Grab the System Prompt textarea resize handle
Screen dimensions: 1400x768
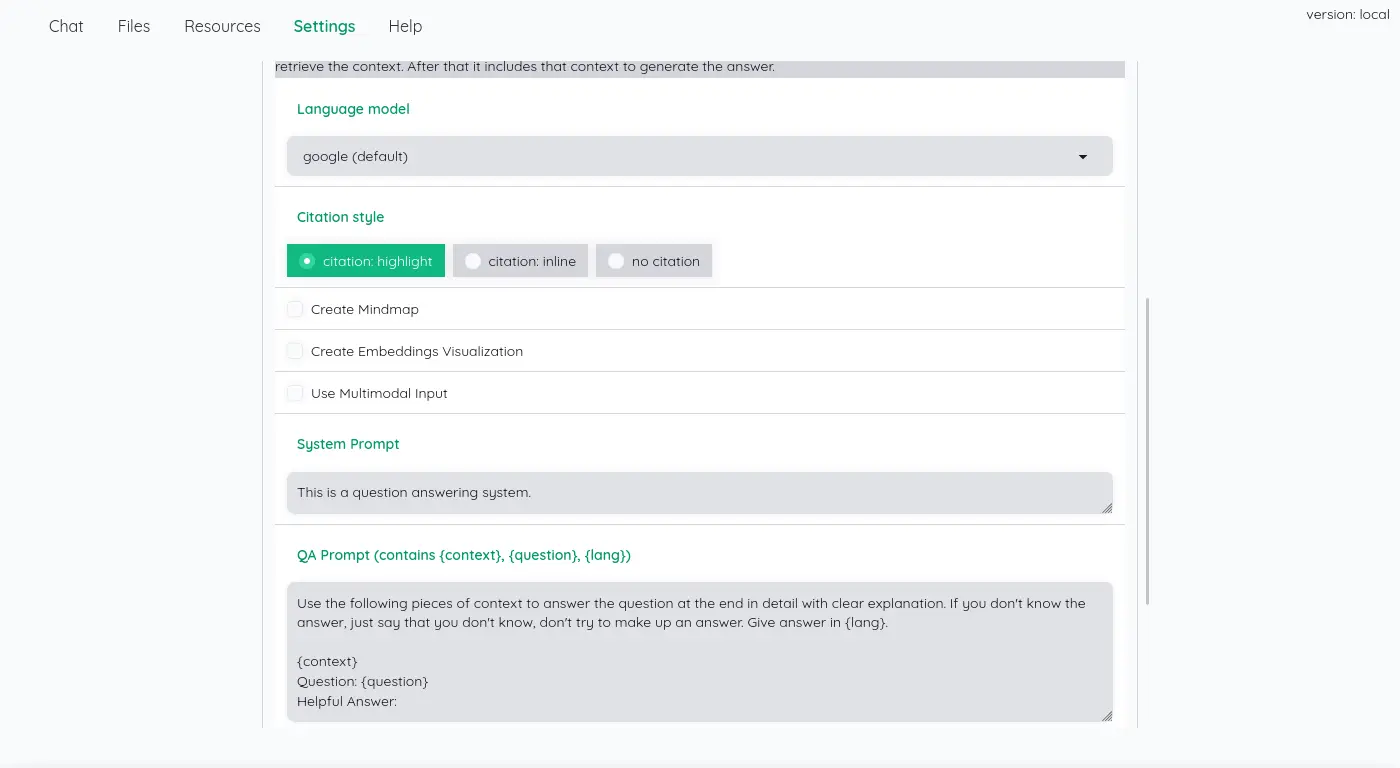coord(1106,508)
